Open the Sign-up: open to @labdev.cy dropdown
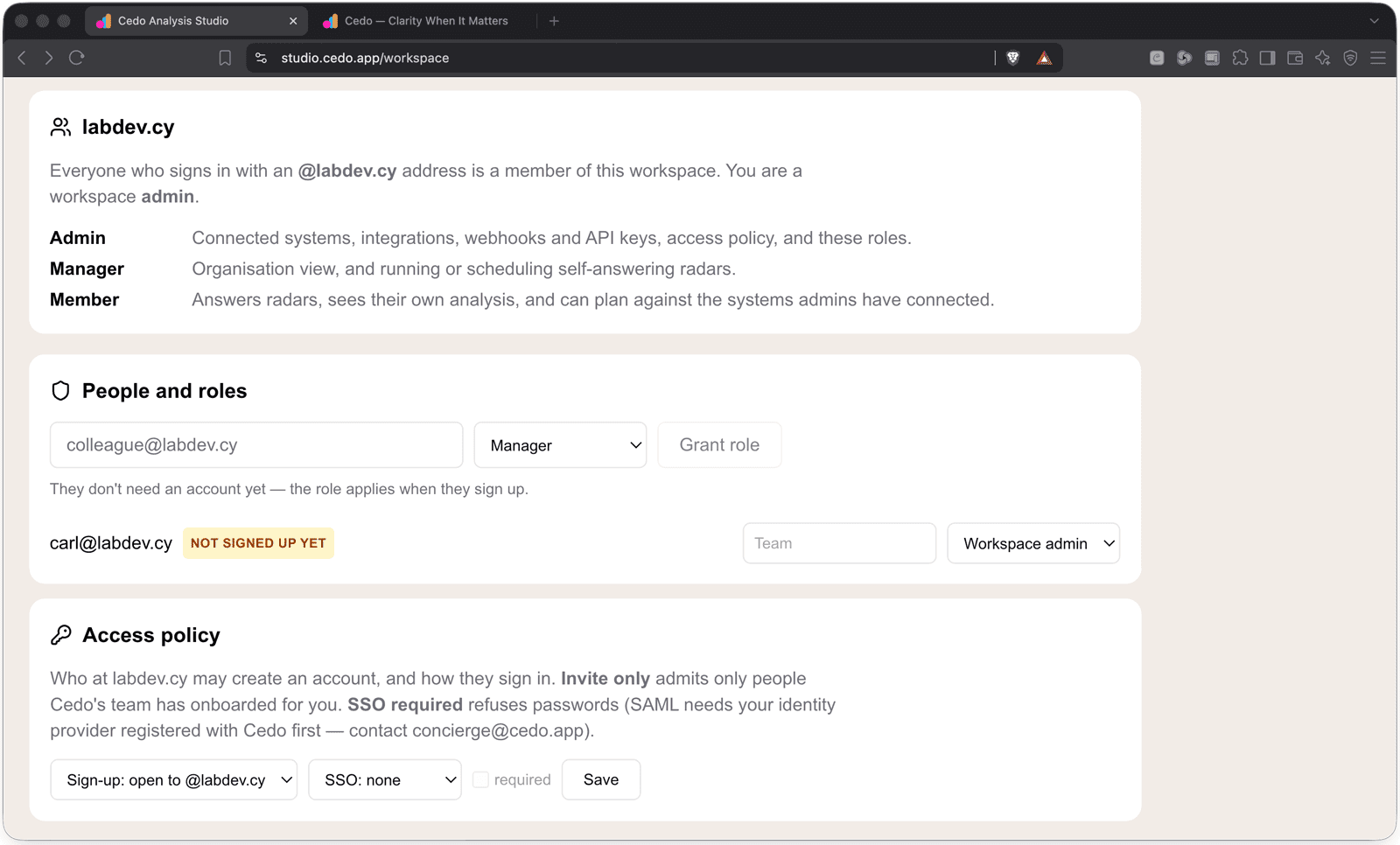Viewport: 1400px width, 845px height. click(174, 779)
